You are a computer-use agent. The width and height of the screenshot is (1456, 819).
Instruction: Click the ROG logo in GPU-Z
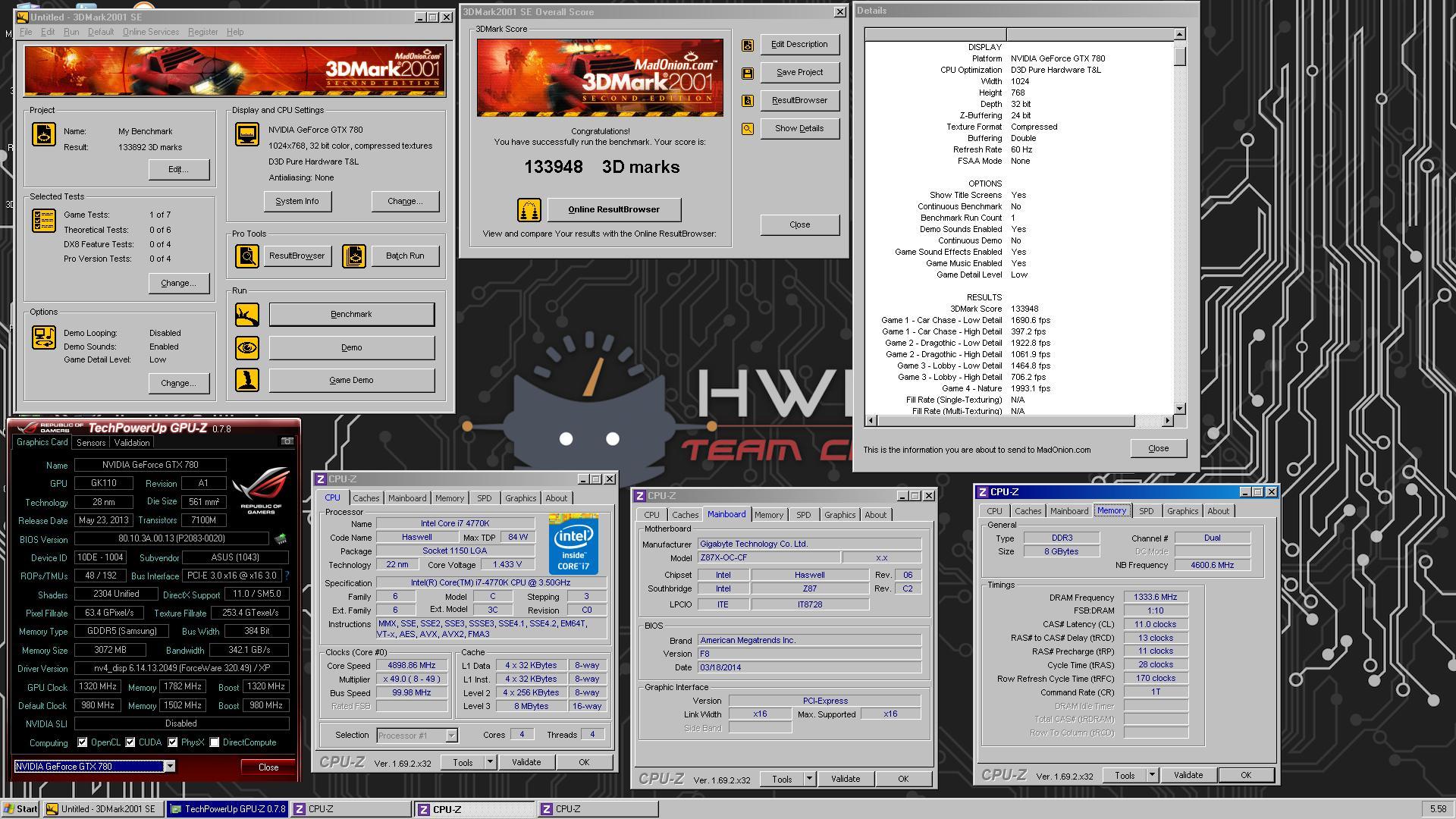[261, 491]
